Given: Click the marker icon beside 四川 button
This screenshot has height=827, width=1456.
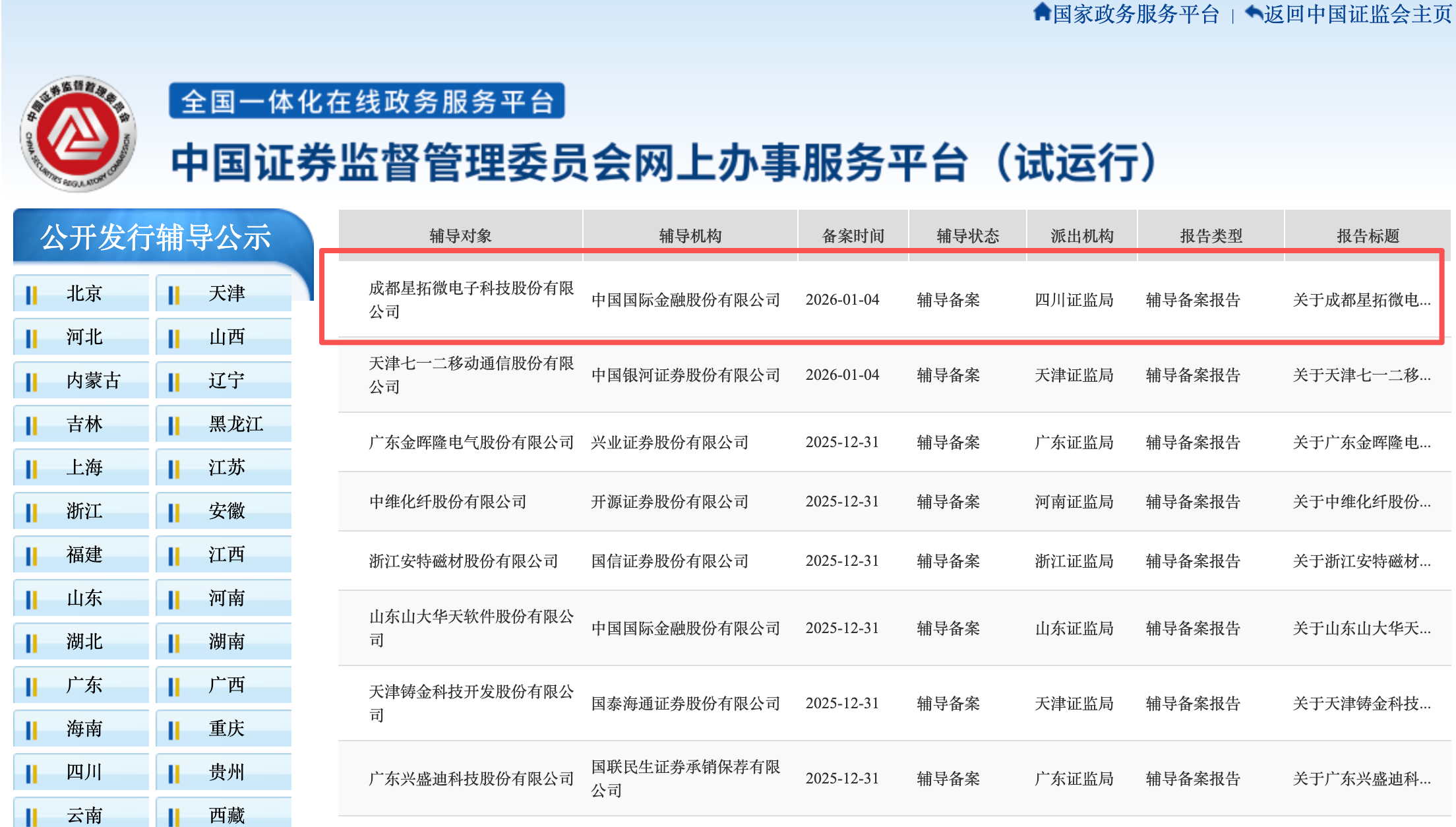Looking at the screenshot, I should [x=32, y=772].
